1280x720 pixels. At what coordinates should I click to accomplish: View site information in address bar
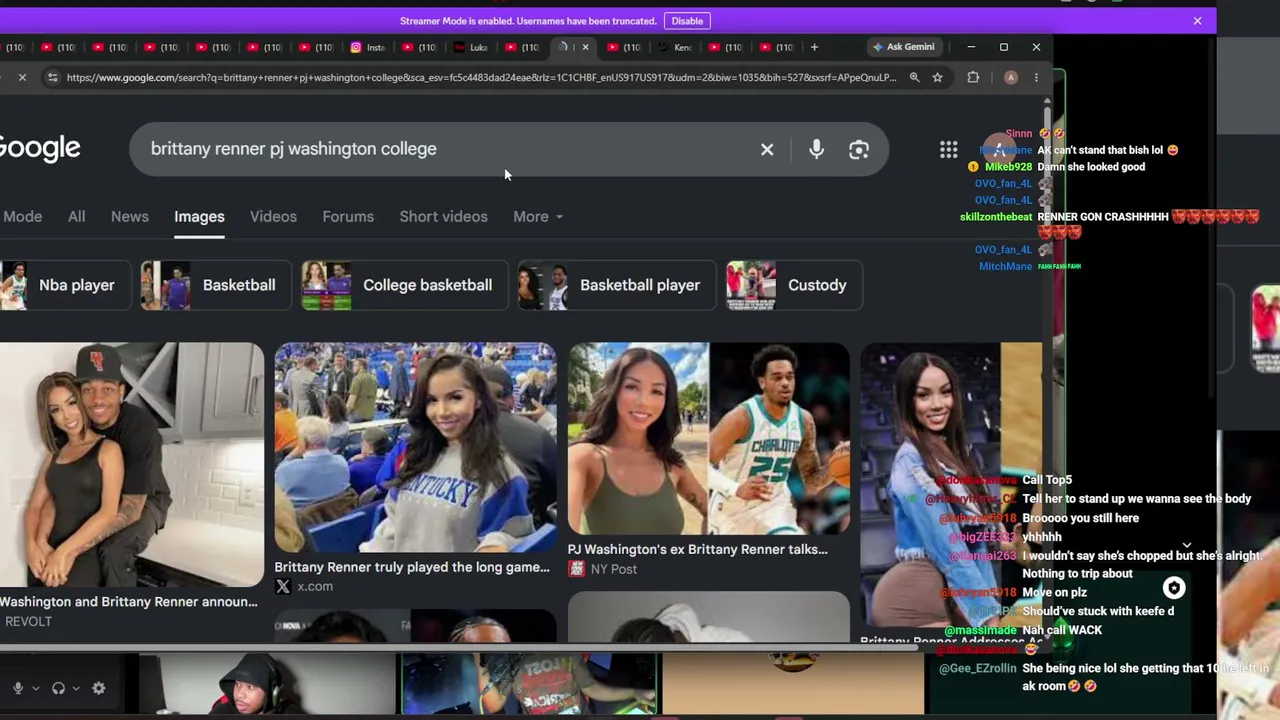pyautogui.click(x=52, y=77)
